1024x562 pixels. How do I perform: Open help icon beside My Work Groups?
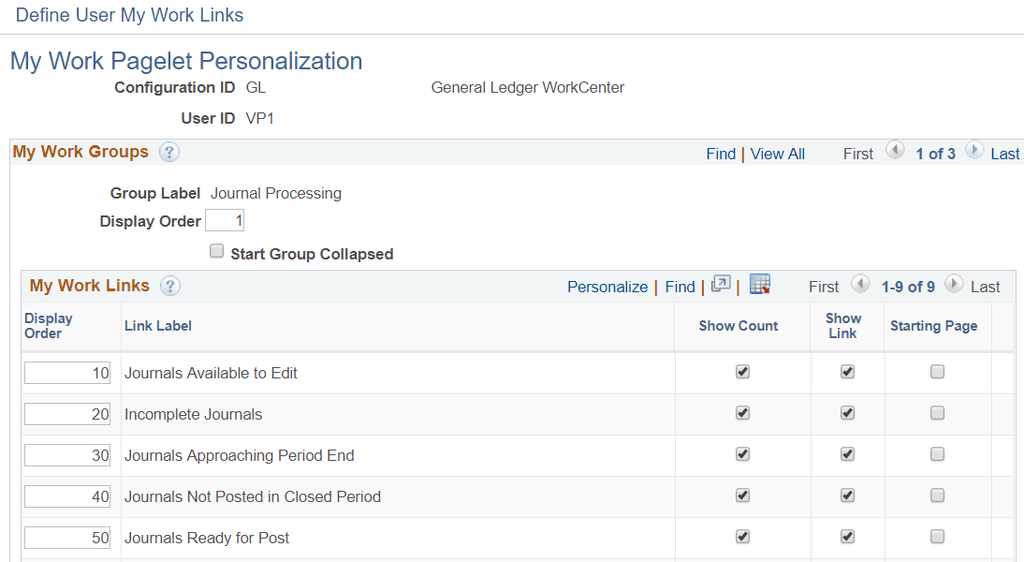[169, 152]
